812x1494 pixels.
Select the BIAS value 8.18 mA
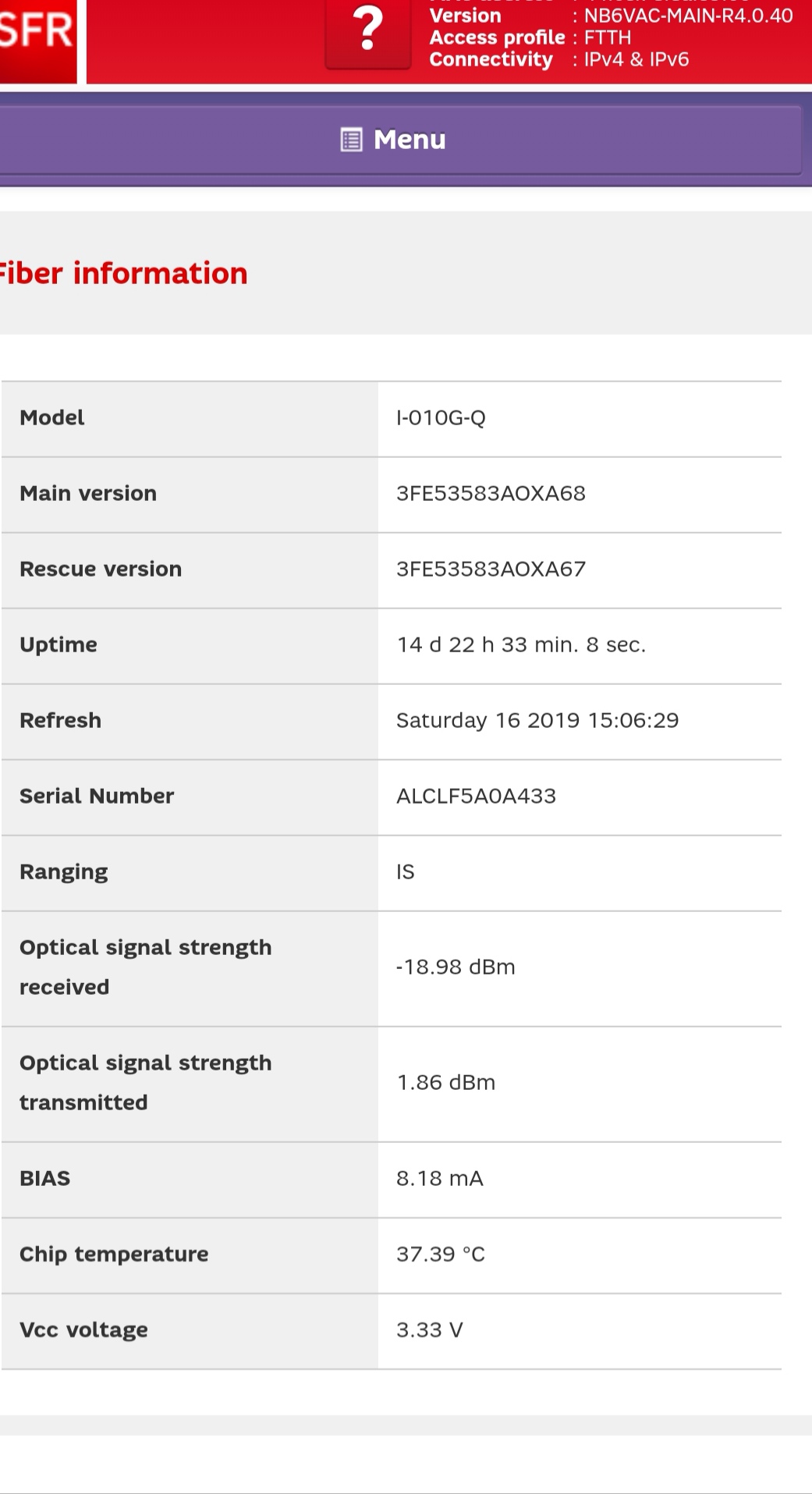(441, 1178)
